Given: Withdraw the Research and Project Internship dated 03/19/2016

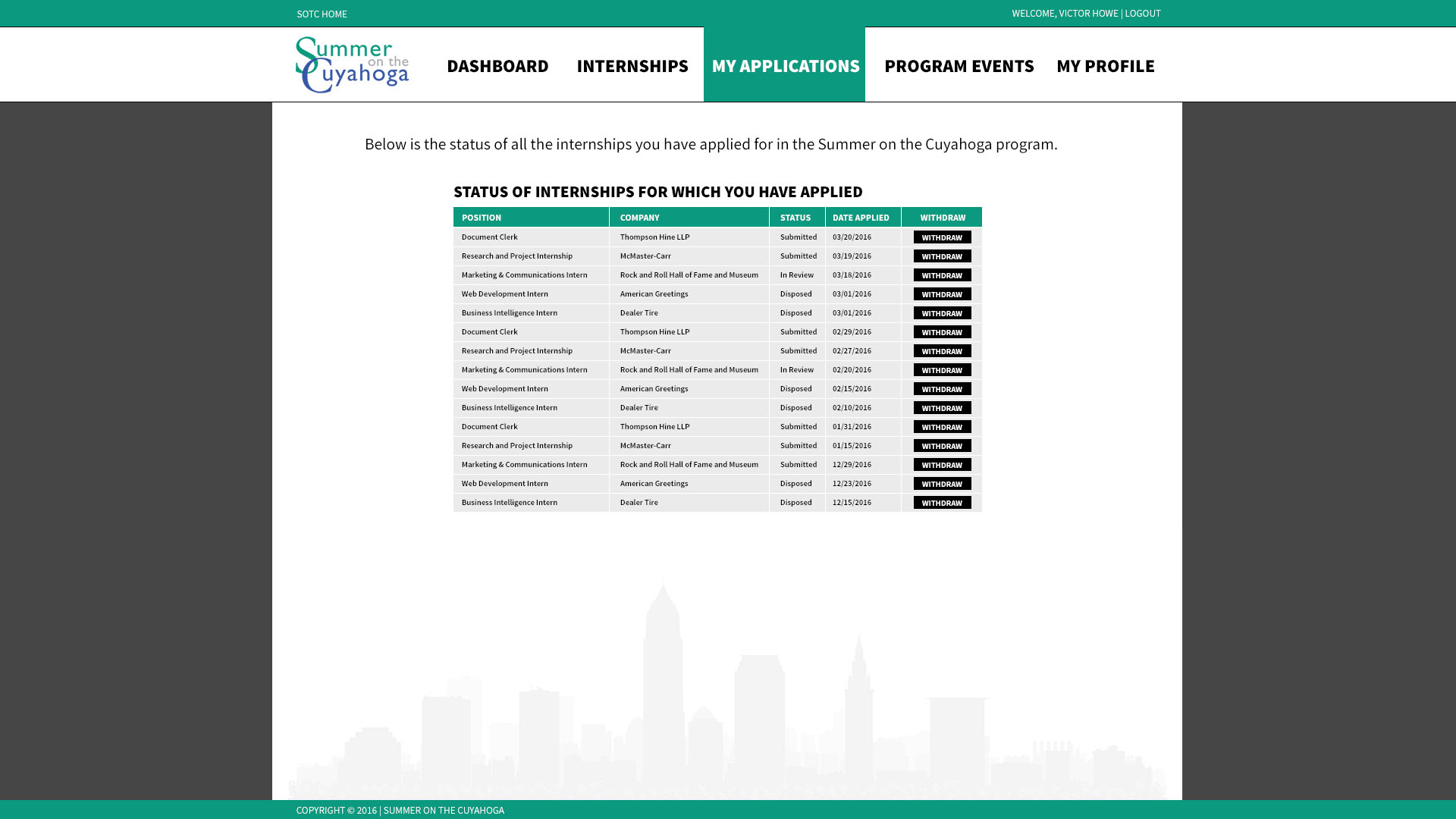Looking at the screenshot, I should [942, 256].
